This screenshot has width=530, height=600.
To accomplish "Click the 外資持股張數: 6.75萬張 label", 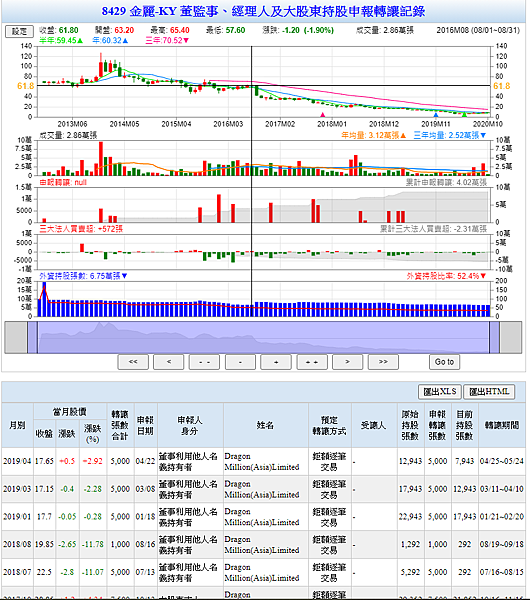I will (x=83, y=276).
